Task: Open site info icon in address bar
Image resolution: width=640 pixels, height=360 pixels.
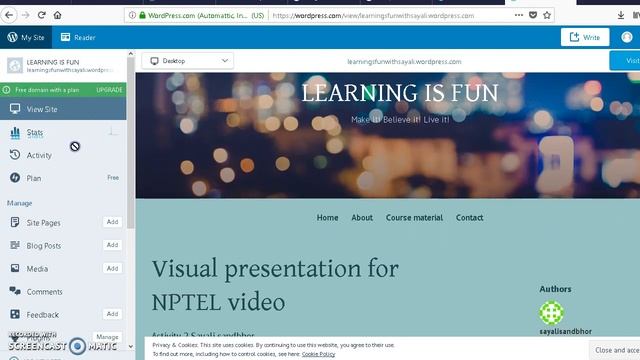Action: (132, 16)
